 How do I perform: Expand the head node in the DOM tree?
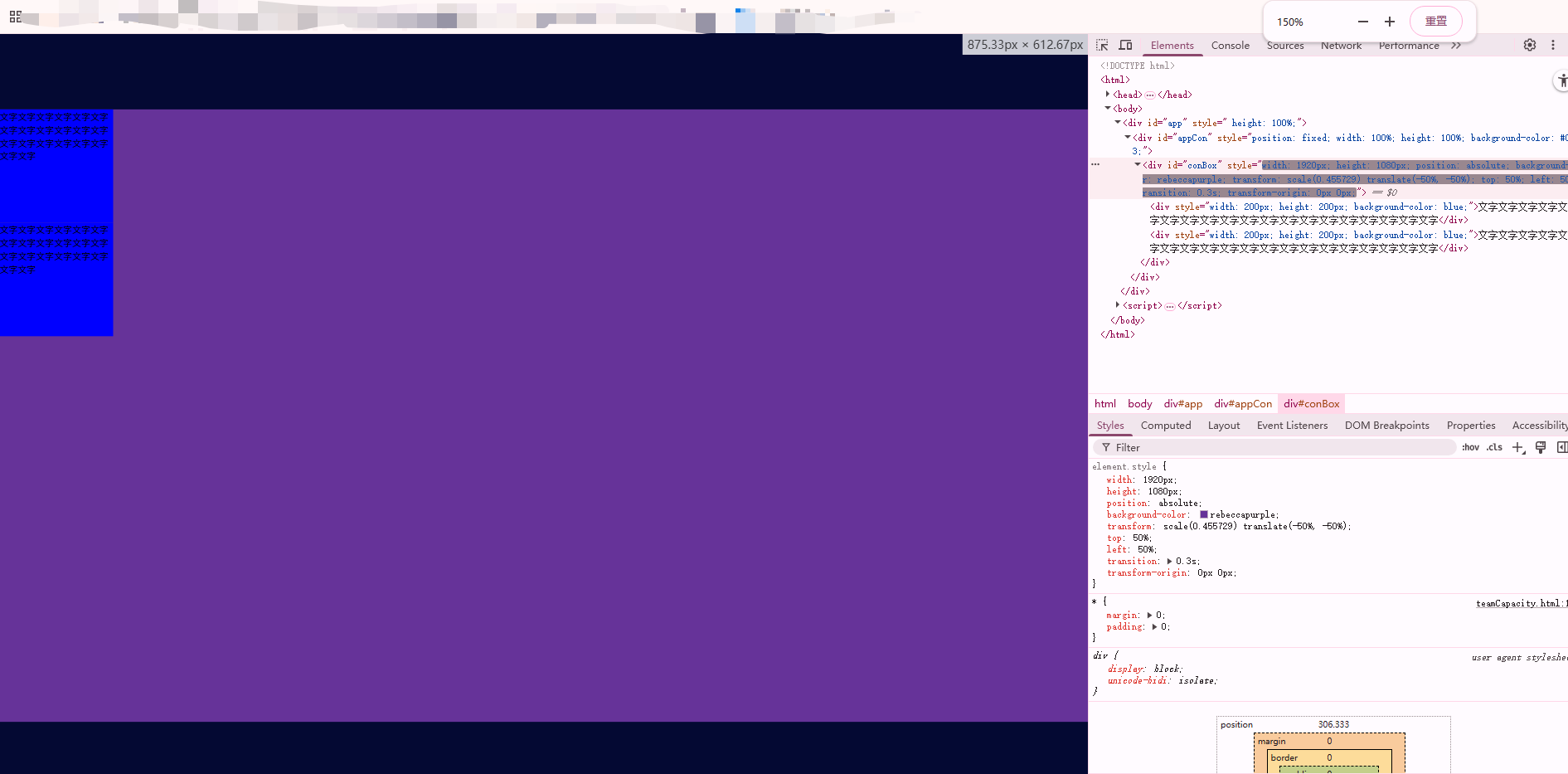(x=1108, y=95)
